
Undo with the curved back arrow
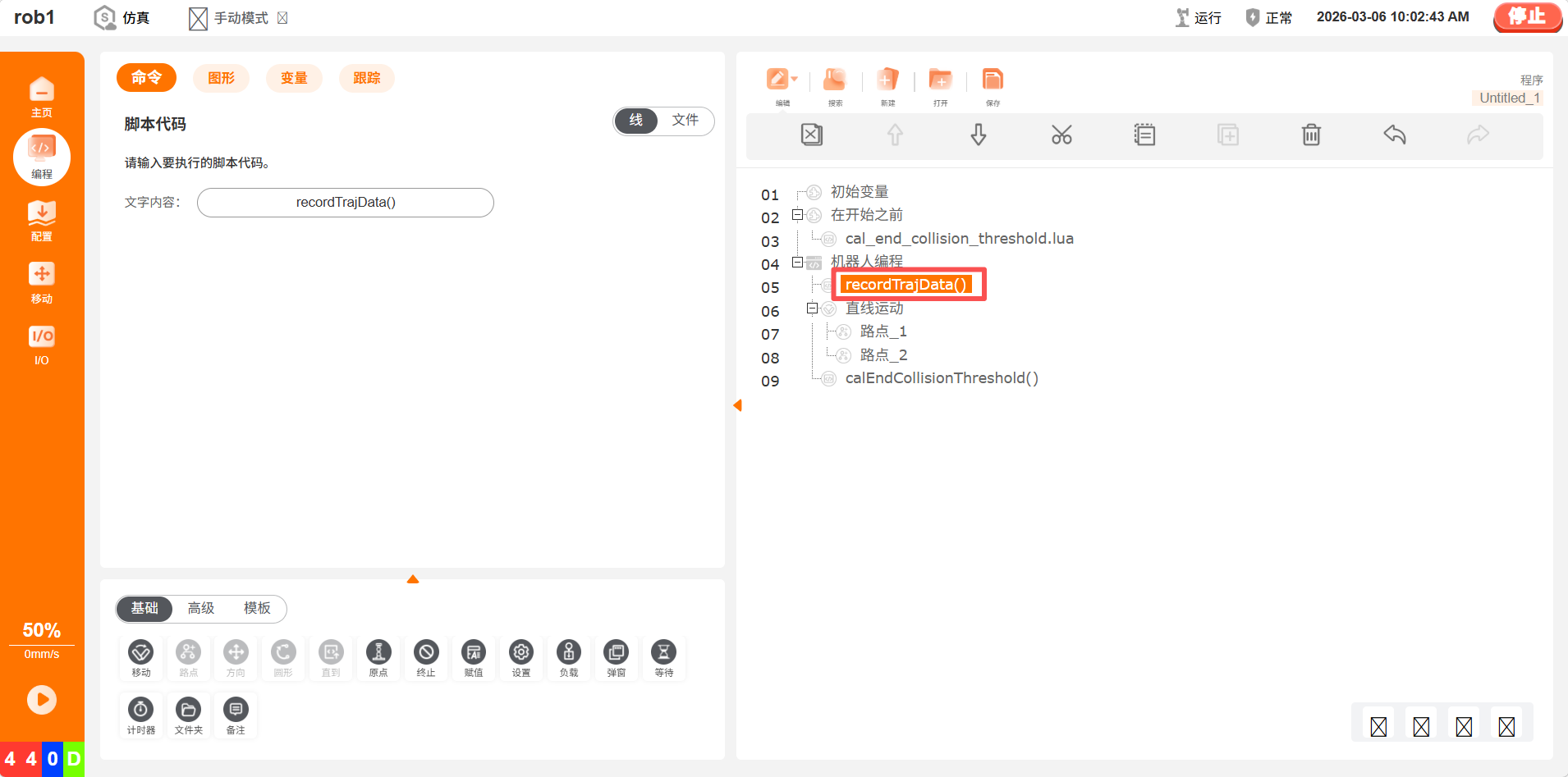click(x=1394, y=135)
